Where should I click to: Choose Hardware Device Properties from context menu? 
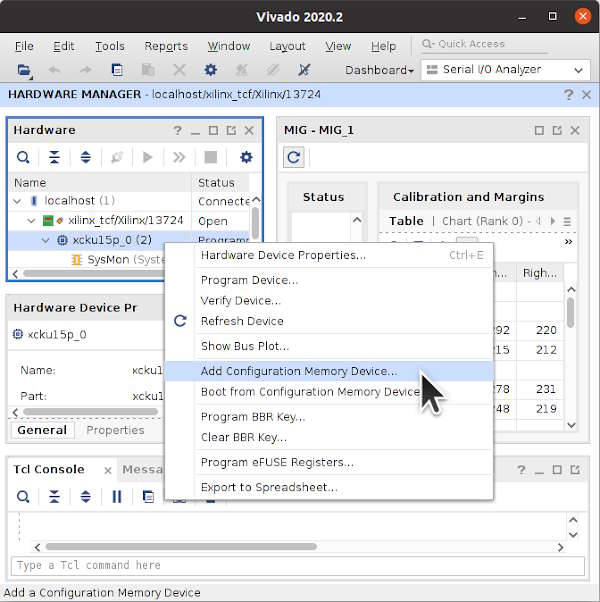click(329, 255)
